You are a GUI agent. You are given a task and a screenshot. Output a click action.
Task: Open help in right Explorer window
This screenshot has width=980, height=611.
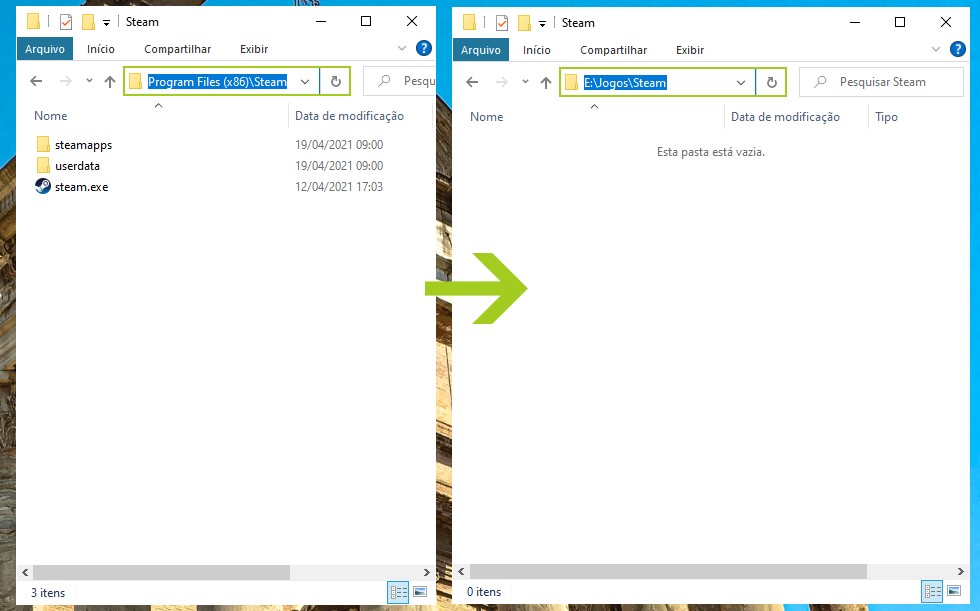(958, 49)
